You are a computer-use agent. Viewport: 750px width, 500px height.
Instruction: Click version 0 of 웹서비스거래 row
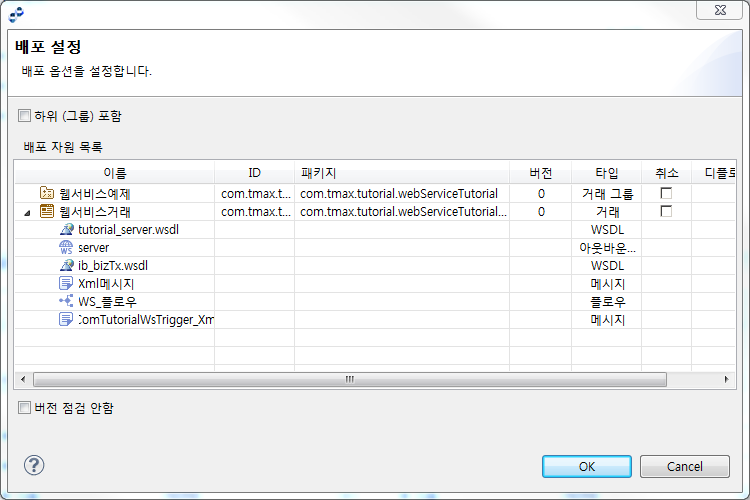click(x=541, y=211)
